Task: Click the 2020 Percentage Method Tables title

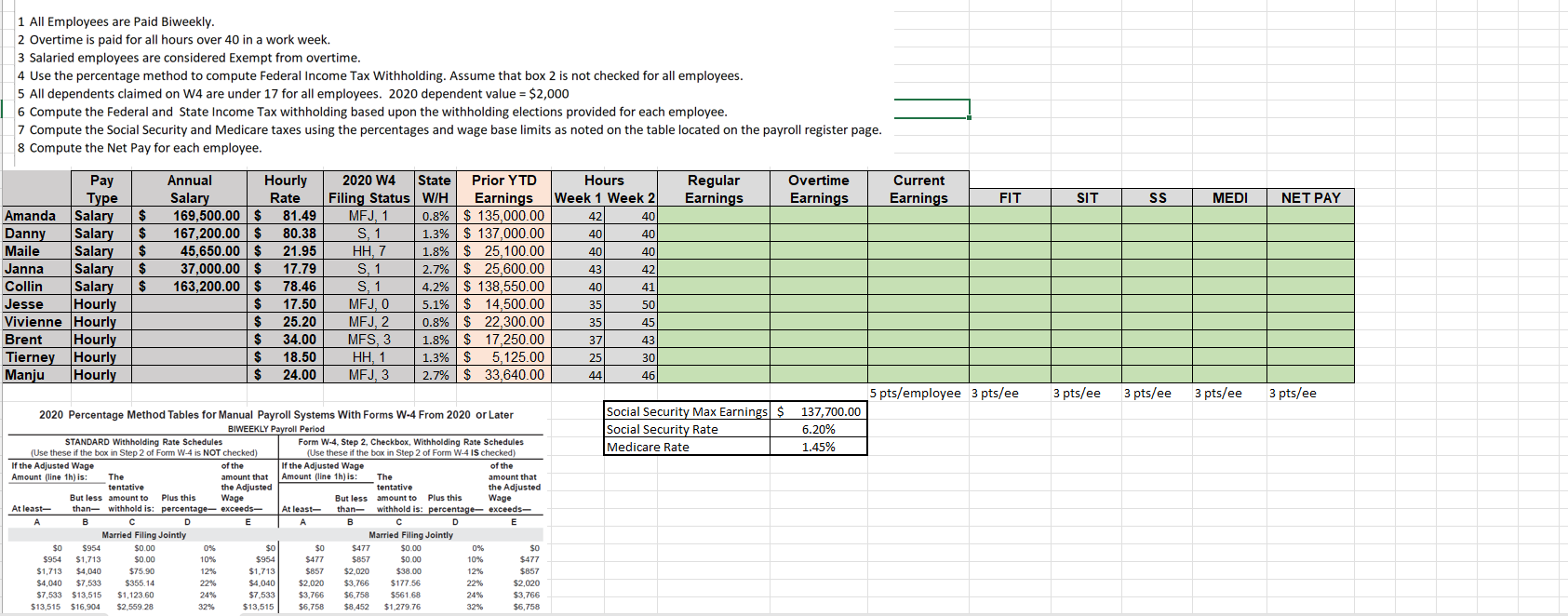Action: pyautogui.click(x=276, y=415)
